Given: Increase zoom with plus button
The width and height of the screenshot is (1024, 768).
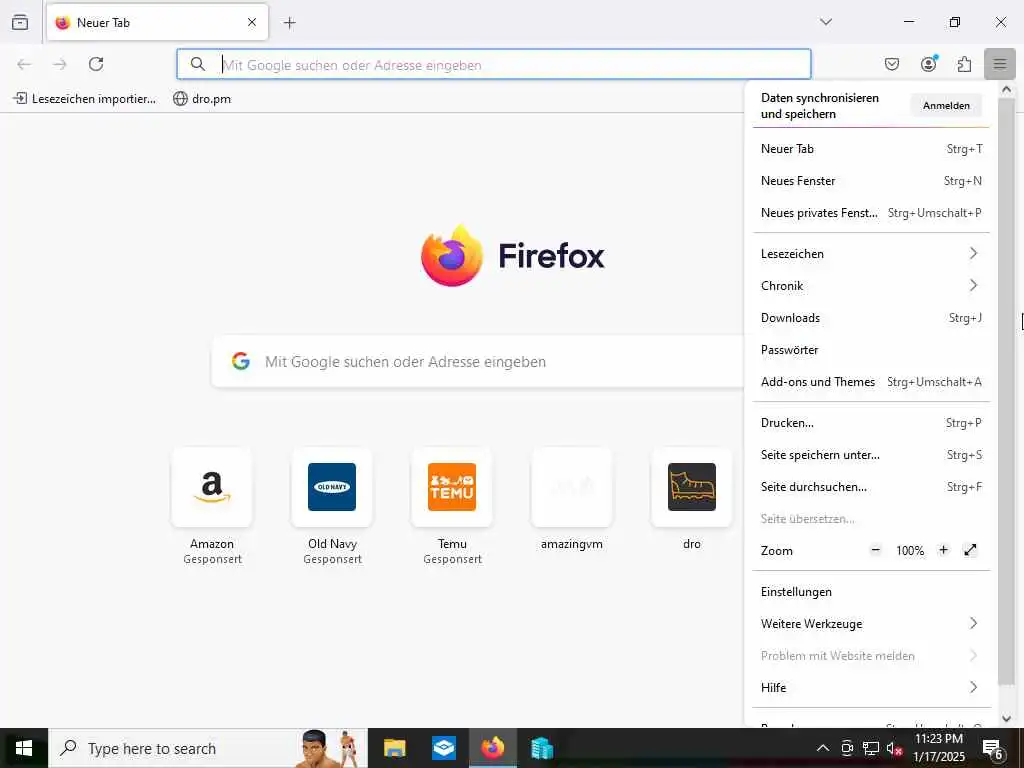Looking at the screenshot, I should pyautogui.click(x=943, y=550).
